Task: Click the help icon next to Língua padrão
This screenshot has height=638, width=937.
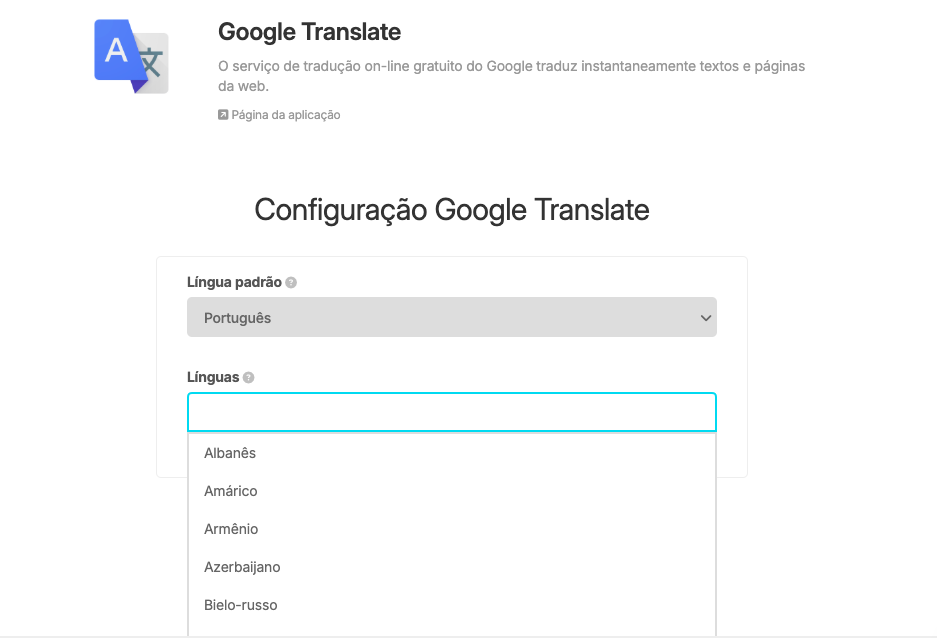Action: tap(291, 283)
